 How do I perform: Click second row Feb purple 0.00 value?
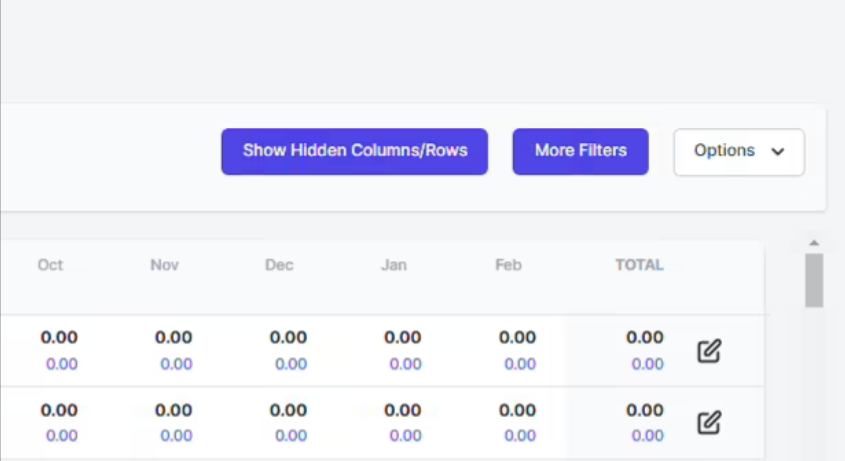coord(520,435)
